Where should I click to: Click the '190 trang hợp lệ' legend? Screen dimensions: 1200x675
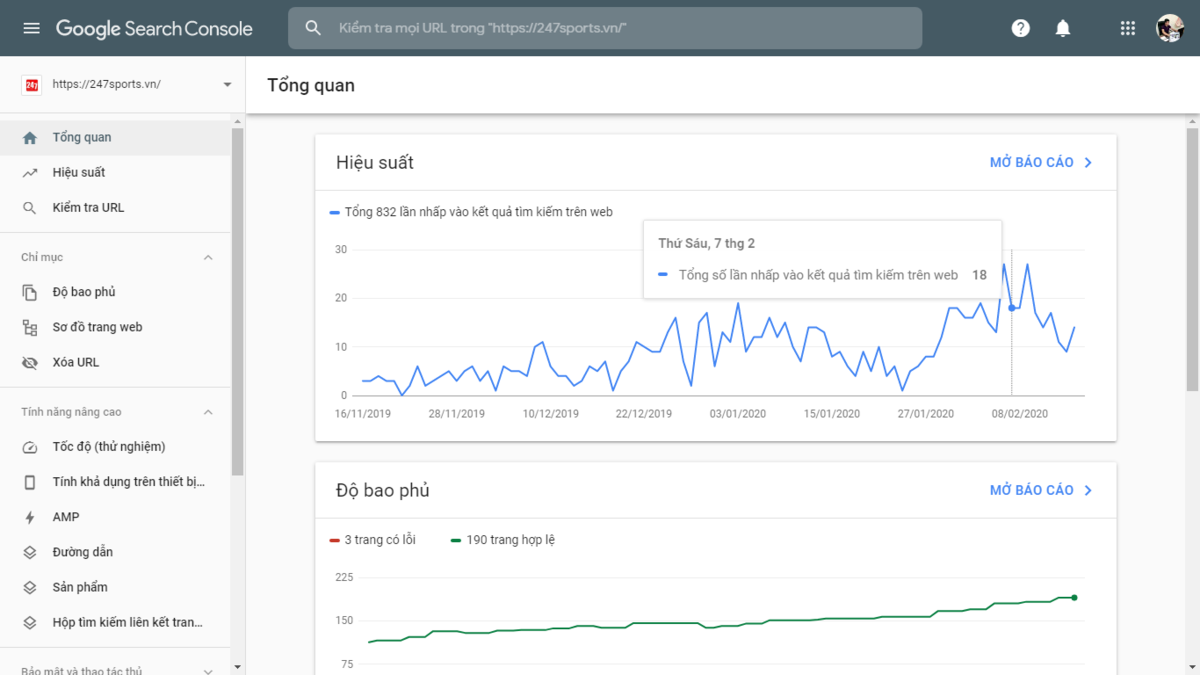[502, 540]
